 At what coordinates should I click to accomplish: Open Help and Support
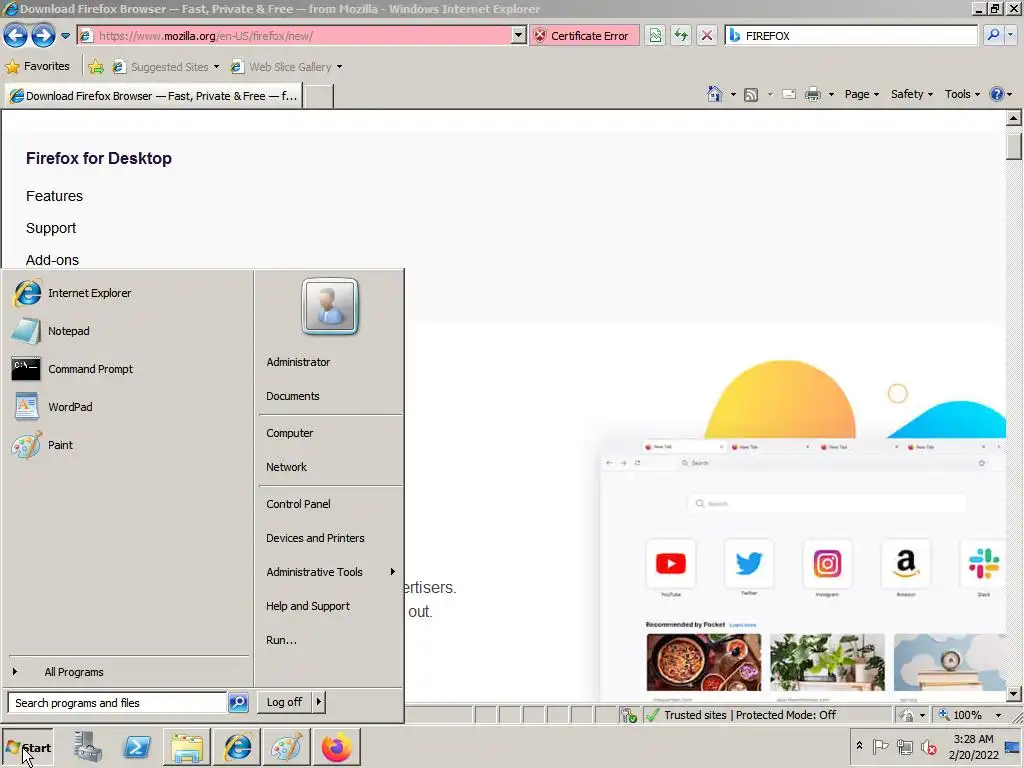click(x=330, y=606)
